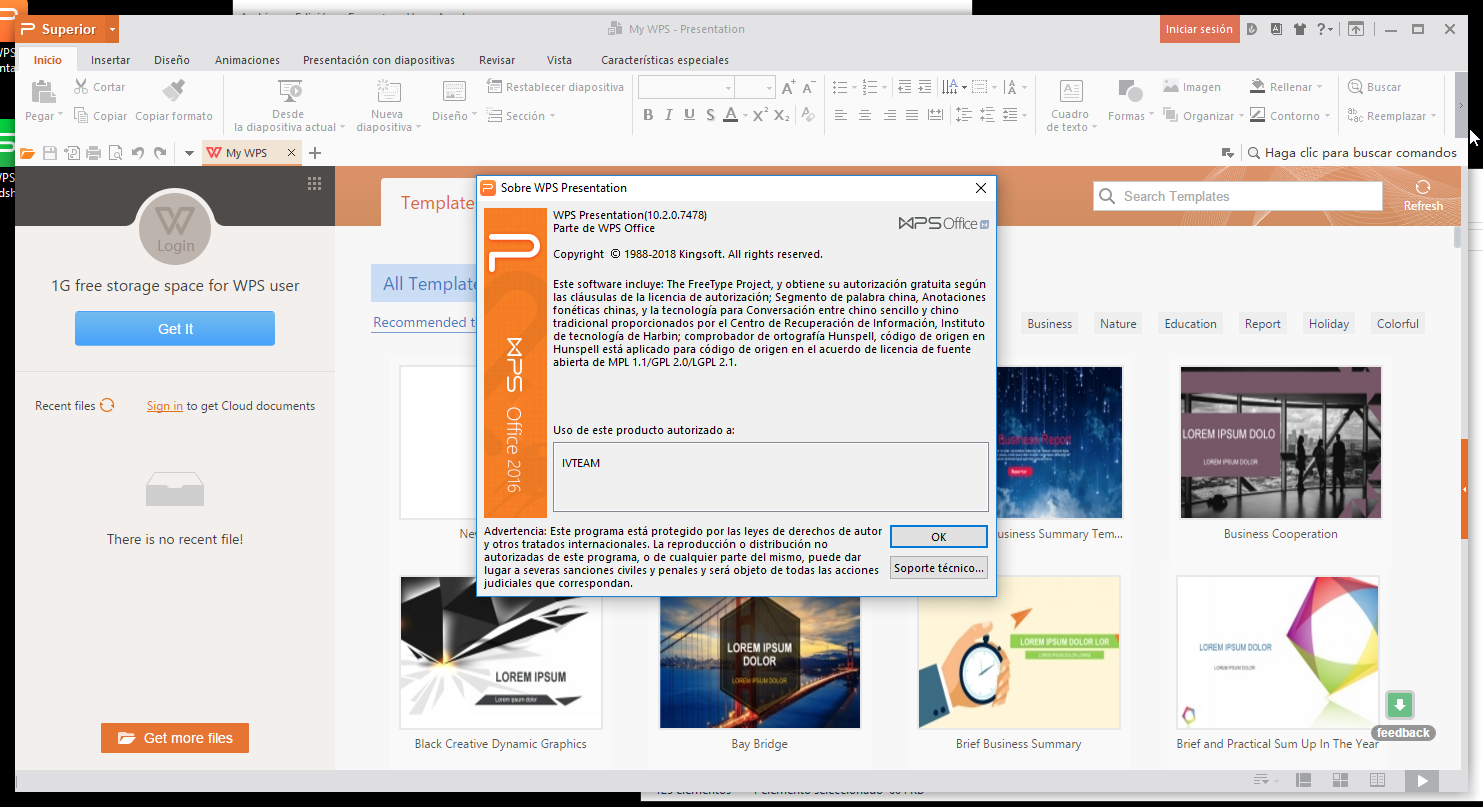Image resolution: width=1483 pixels, height=807 pixels.
Task: Toggle Superscript formatting
Action: 761,115
